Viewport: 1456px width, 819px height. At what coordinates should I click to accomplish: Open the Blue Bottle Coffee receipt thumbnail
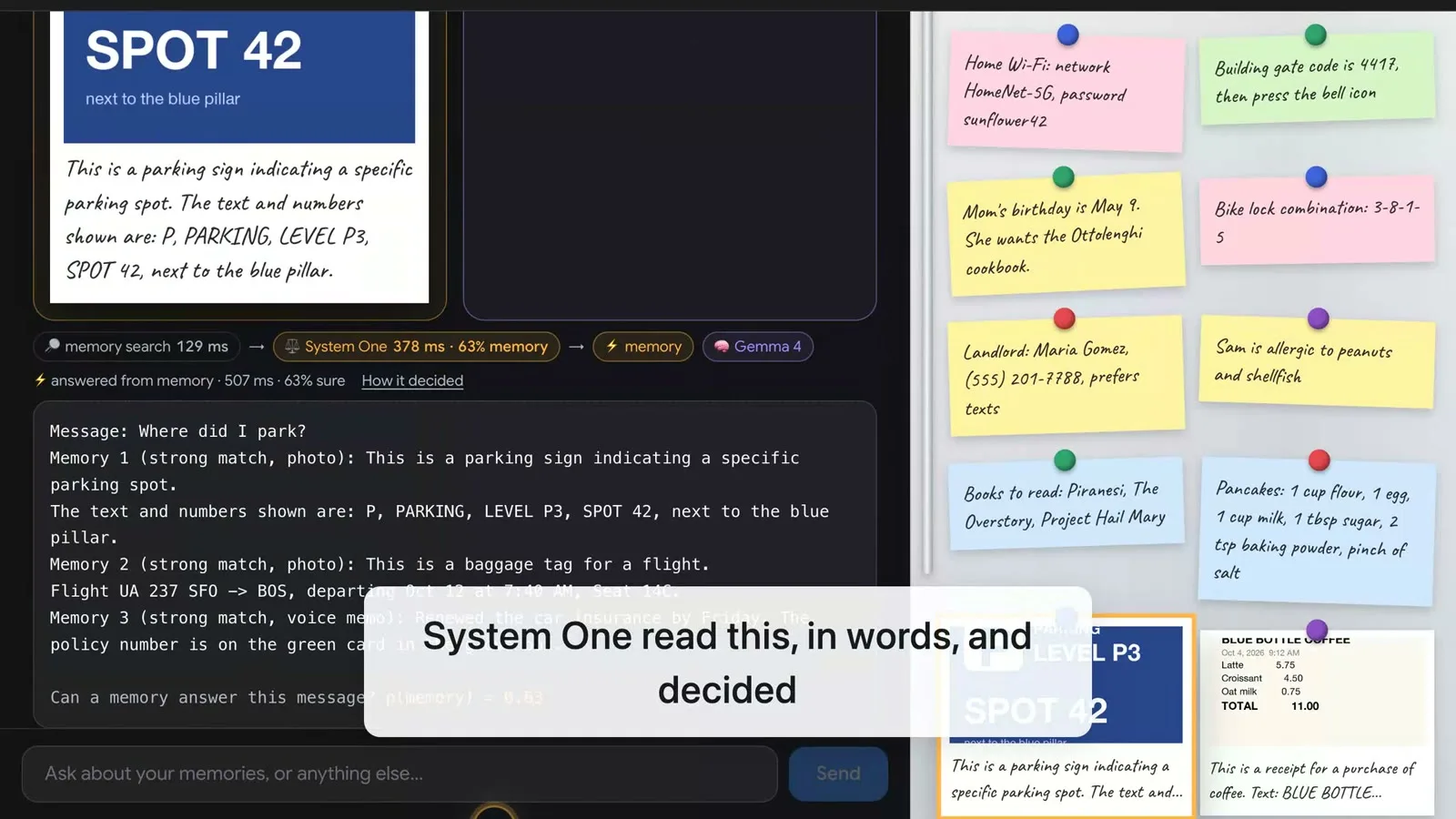tap(1317, 722)
